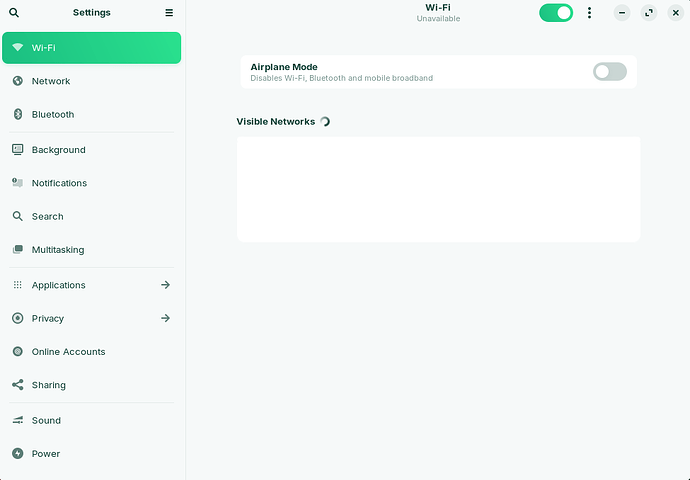The width and height of the screenshot is (690, 480).
Task: Open the Sound label
Action: 46,420
